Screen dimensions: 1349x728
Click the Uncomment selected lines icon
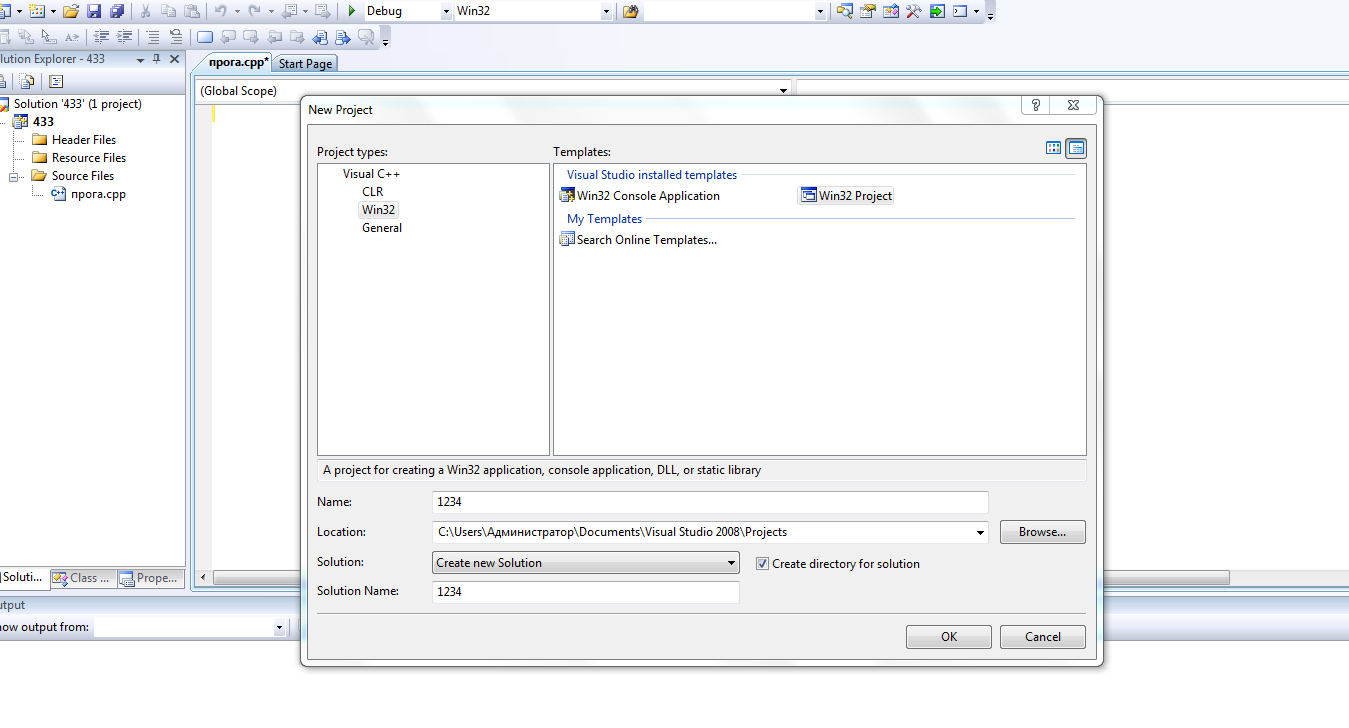click(x=176, y=37)
